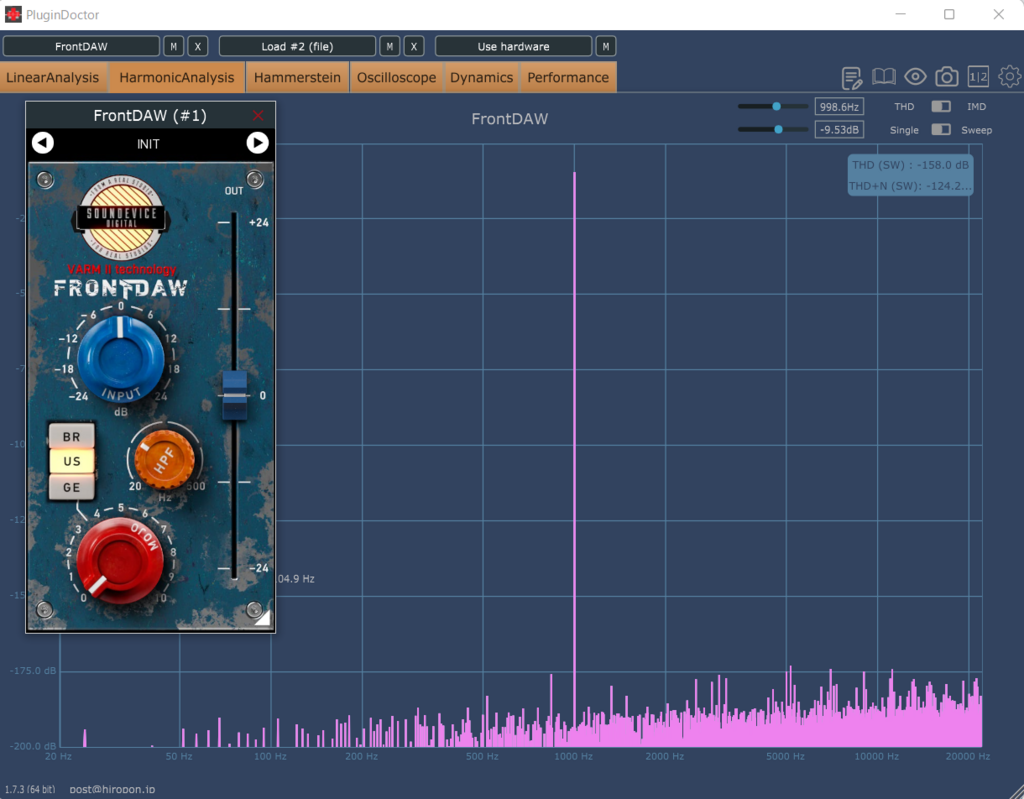This screenshot has width=1024, height=799.
Task: Open the INIT preset name list
Action: [x=148, y=144]
